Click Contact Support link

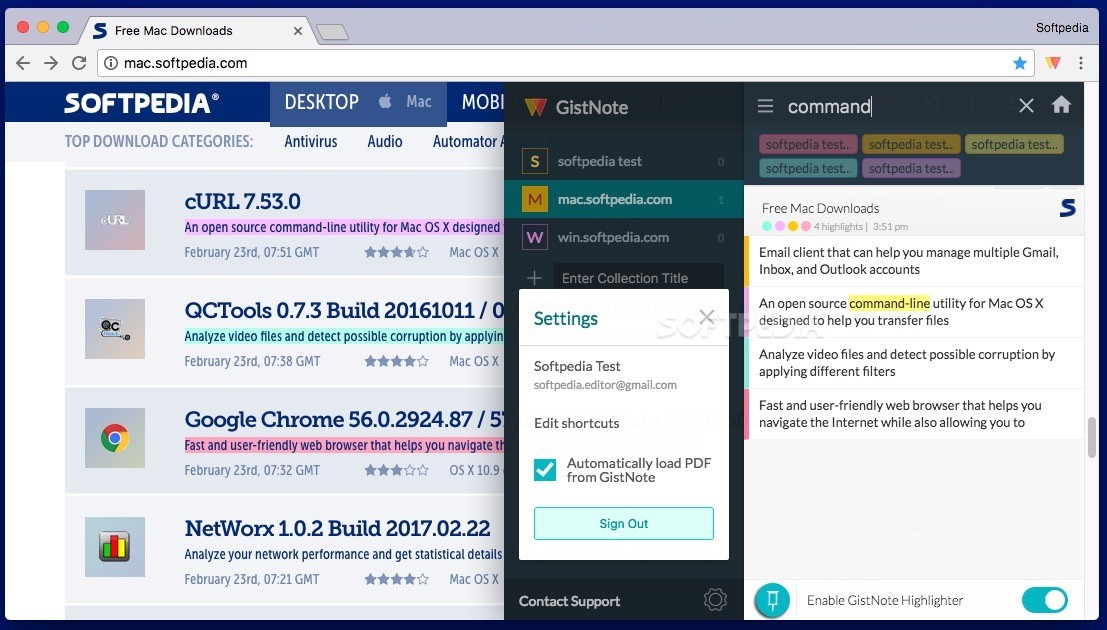click(x=569, y=601)
